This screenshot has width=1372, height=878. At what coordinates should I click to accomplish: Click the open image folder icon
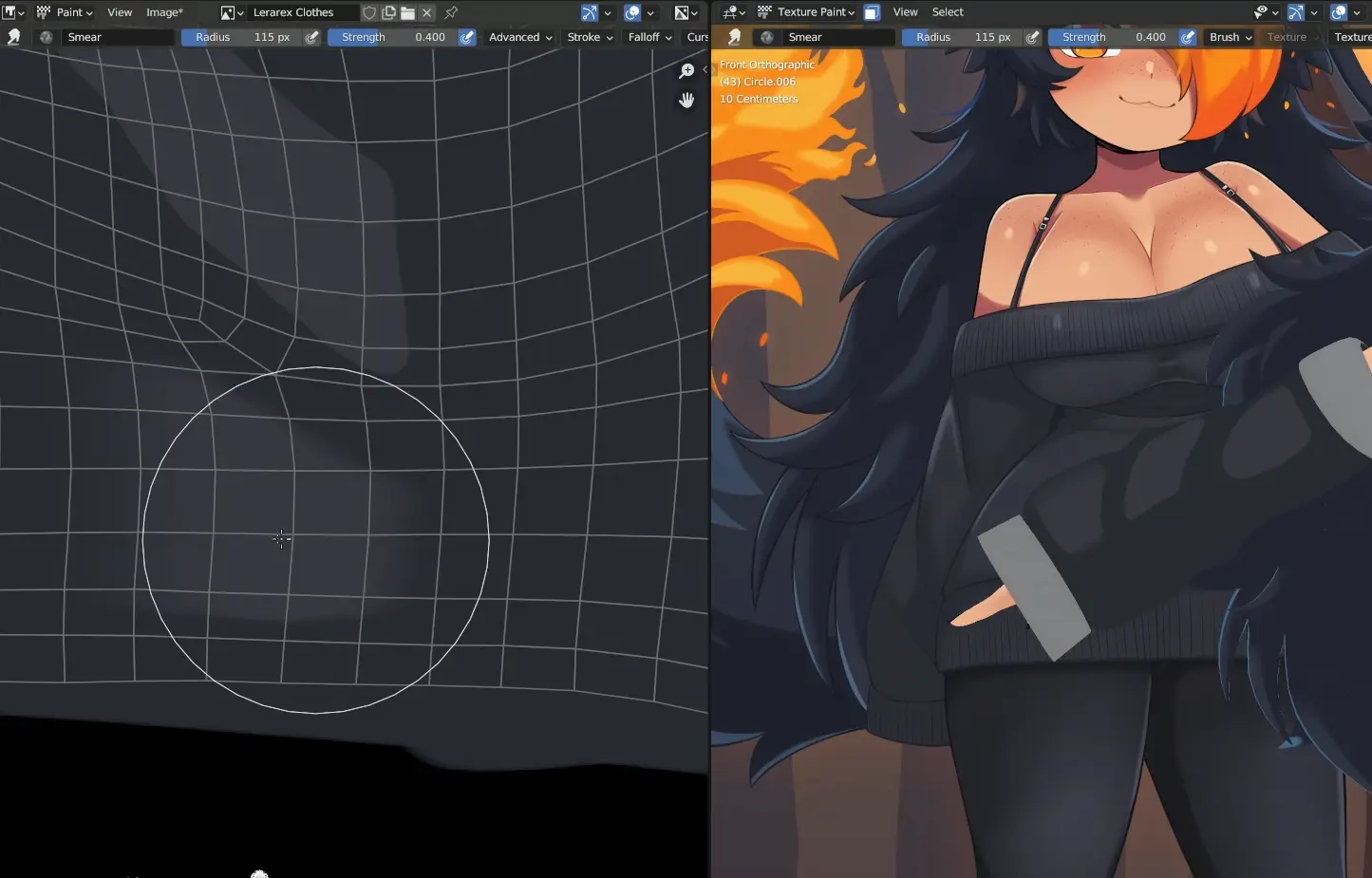(x=407, y=12)
